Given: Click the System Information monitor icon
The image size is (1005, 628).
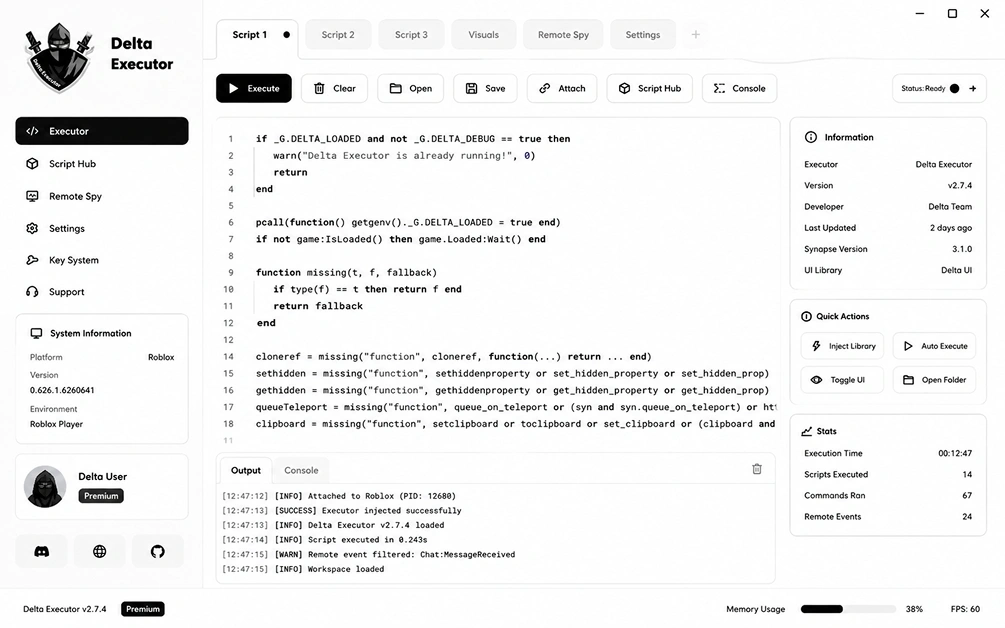Looking at the screenshot, I should click(x=37, y=333).
